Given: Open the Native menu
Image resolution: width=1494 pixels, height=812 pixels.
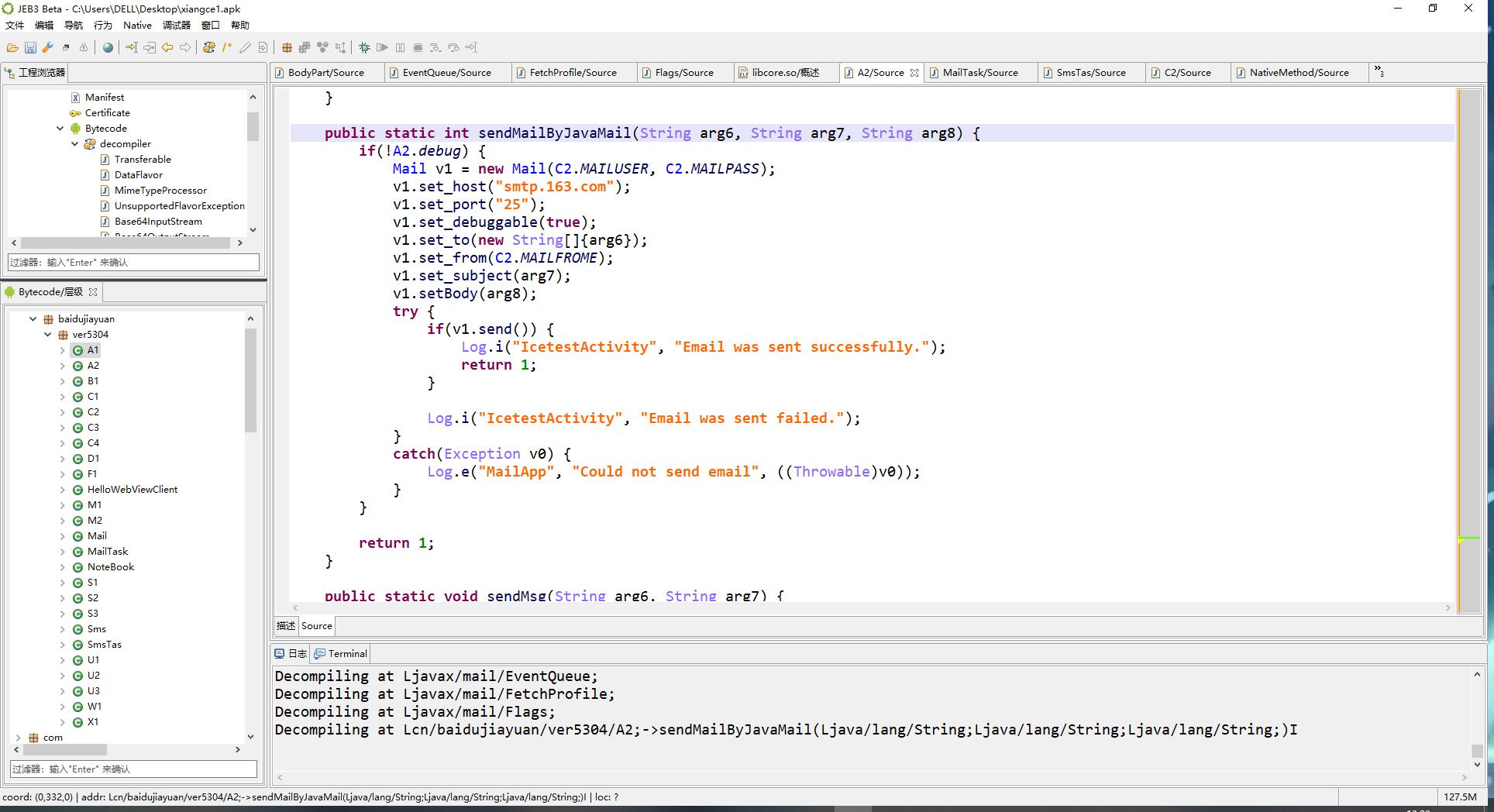Looking at the screenshot, I should [x=137, y=26].
